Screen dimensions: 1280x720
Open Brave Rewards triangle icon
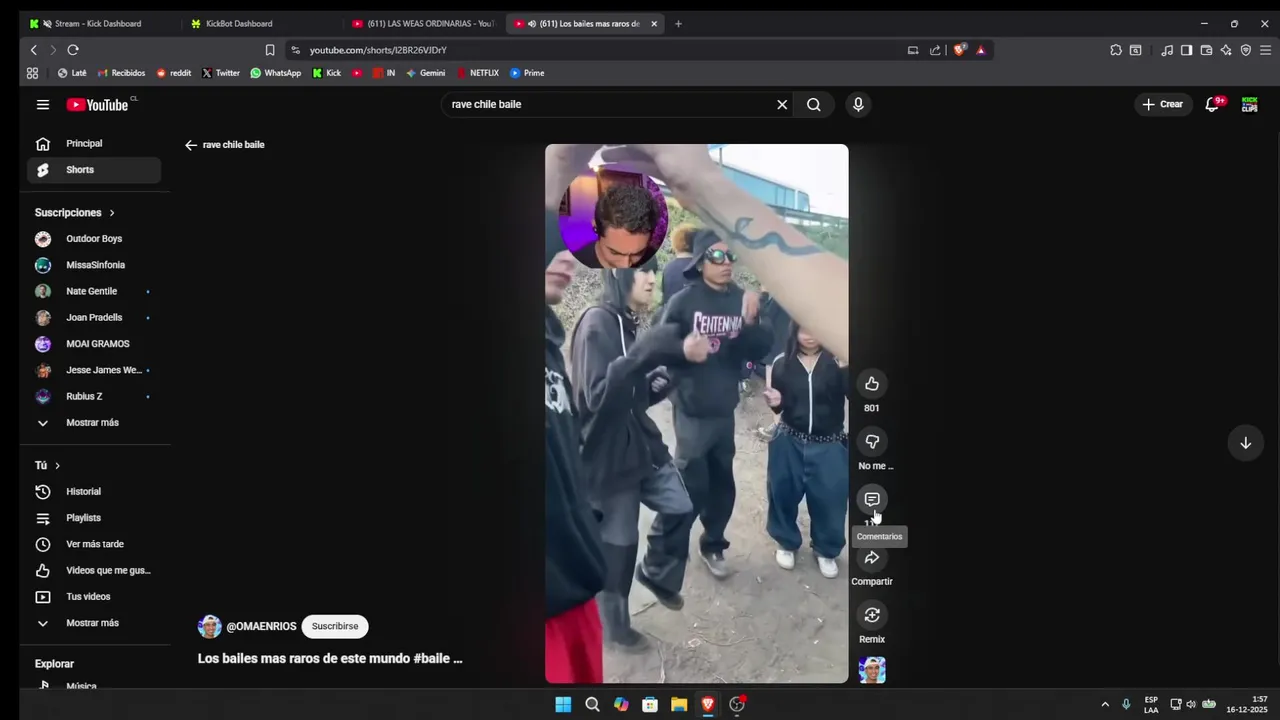(x=981, y=50)
